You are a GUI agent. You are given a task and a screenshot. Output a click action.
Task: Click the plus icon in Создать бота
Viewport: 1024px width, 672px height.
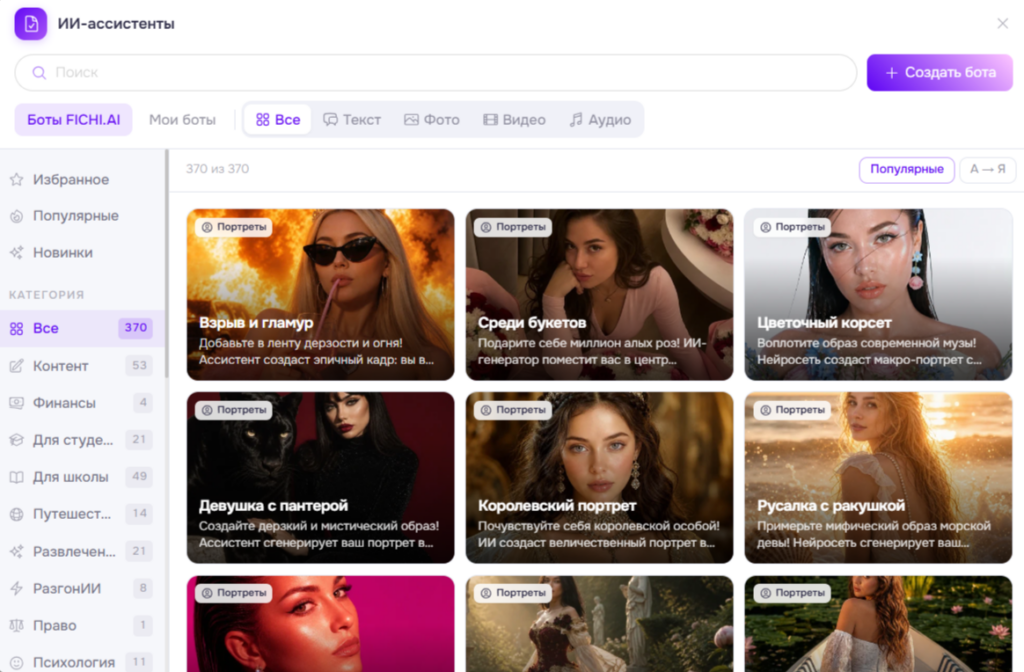891,72
